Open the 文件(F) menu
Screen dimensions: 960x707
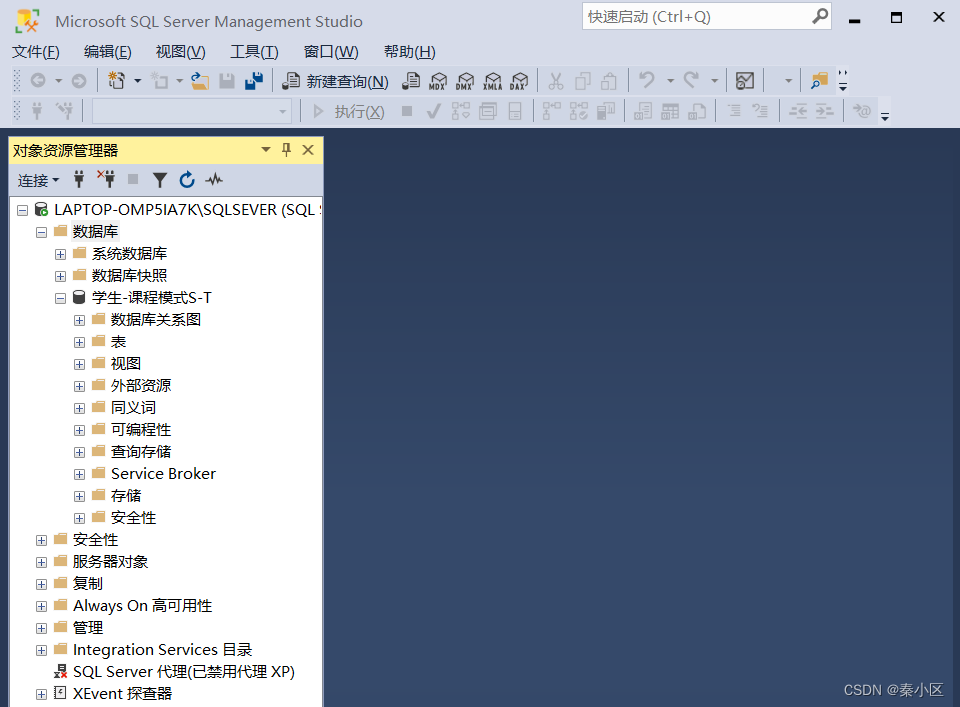click(x=36, y=52)
